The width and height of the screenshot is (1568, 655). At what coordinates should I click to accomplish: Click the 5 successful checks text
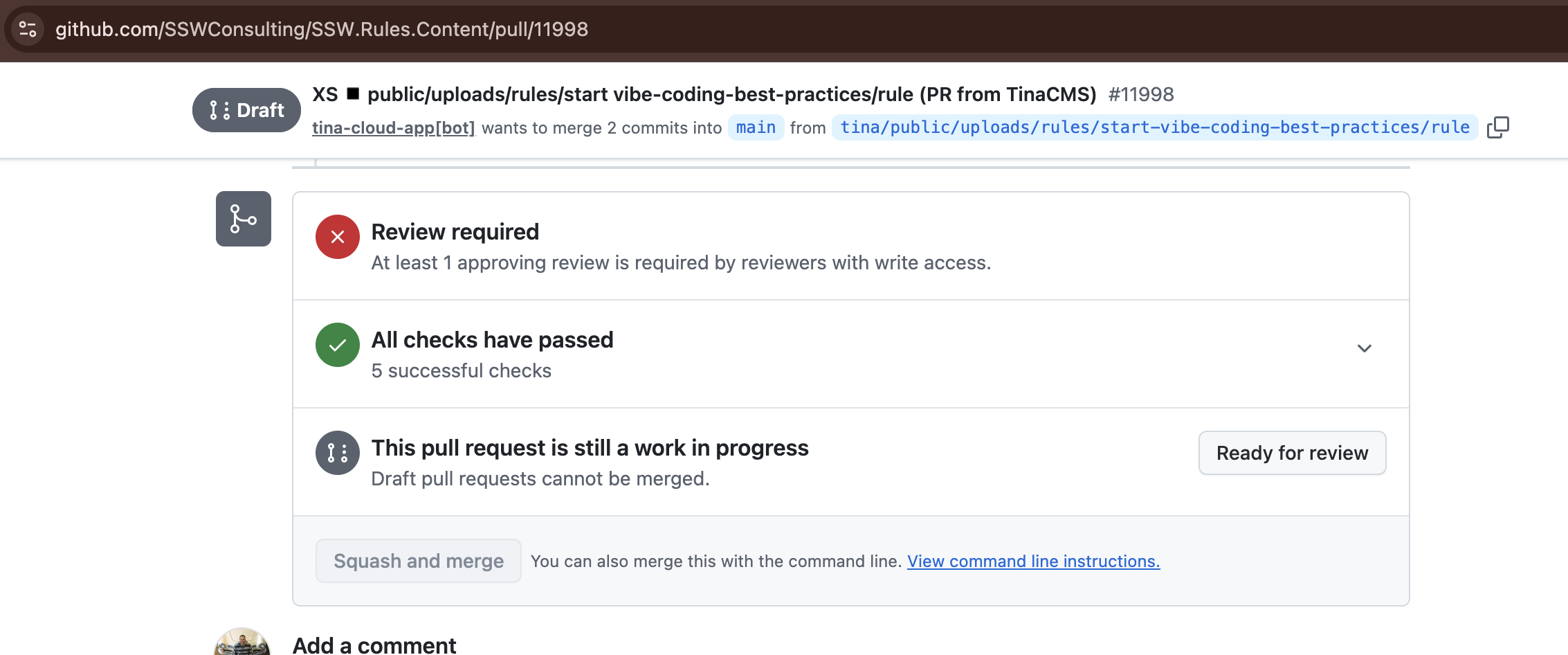(462, 371)
